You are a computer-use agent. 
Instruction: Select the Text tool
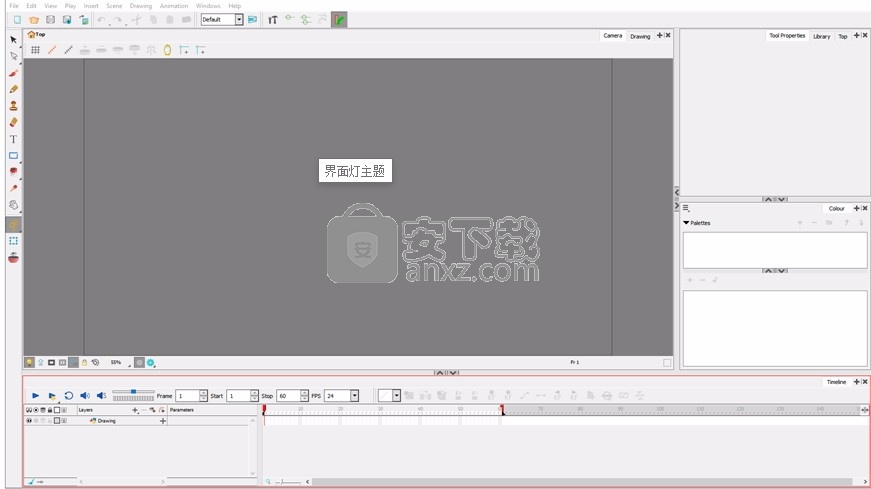tap(14, 139)
